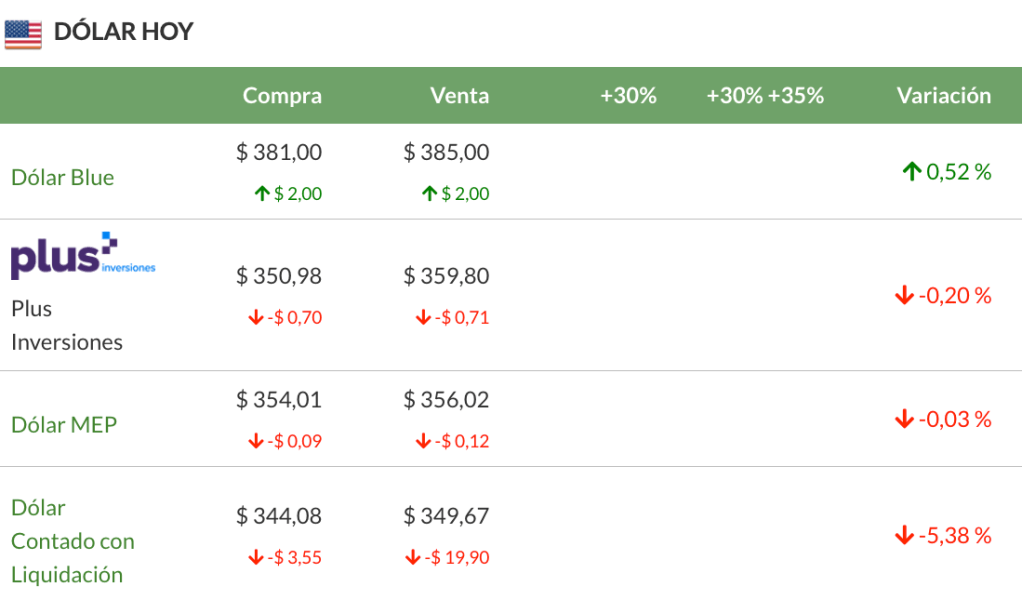
Task: Click Dólar Blue venta price $ 385,00
Action: [446, 153]
